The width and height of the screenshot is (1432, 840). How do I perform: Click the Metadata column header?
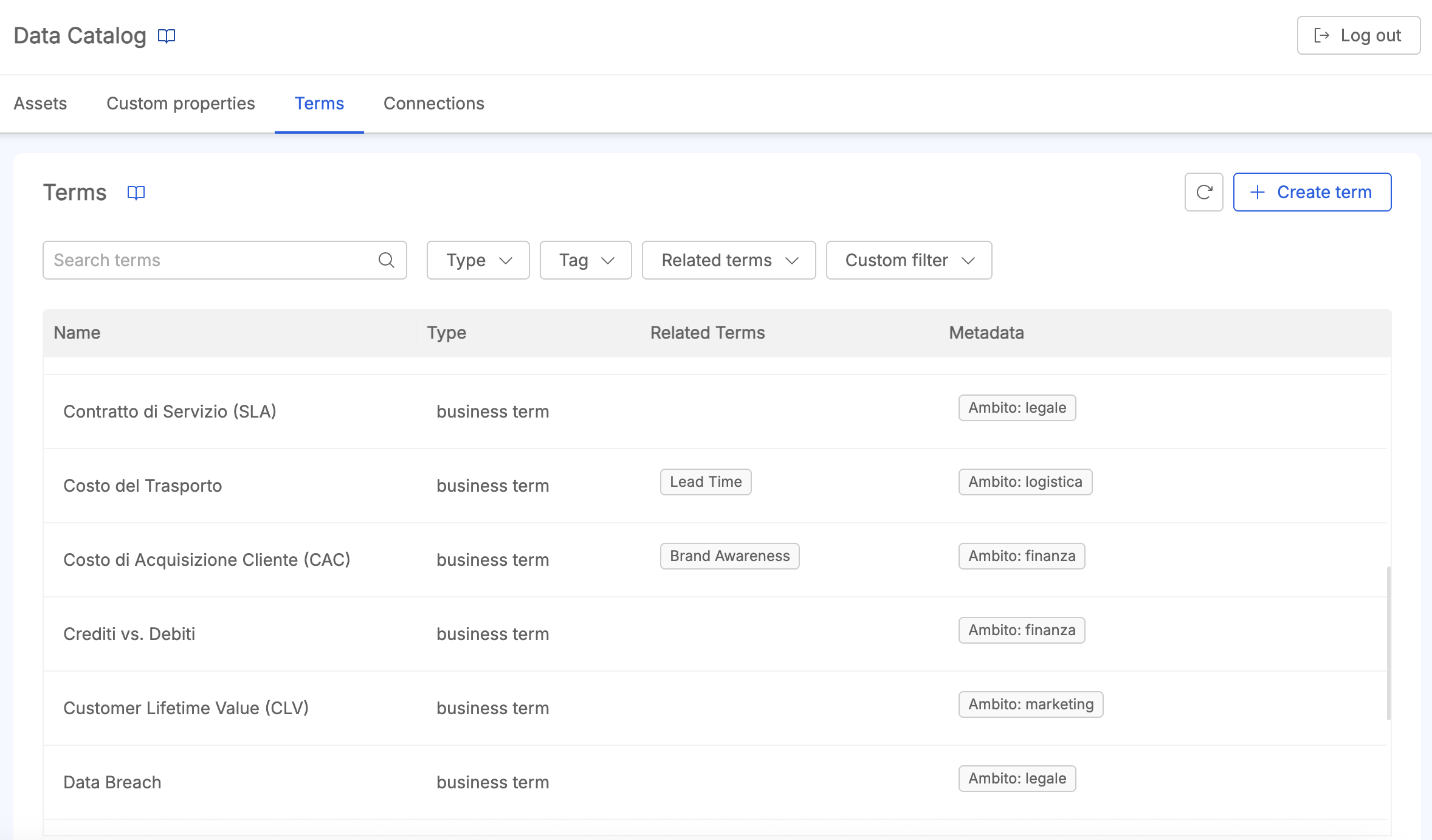(986, 332)
